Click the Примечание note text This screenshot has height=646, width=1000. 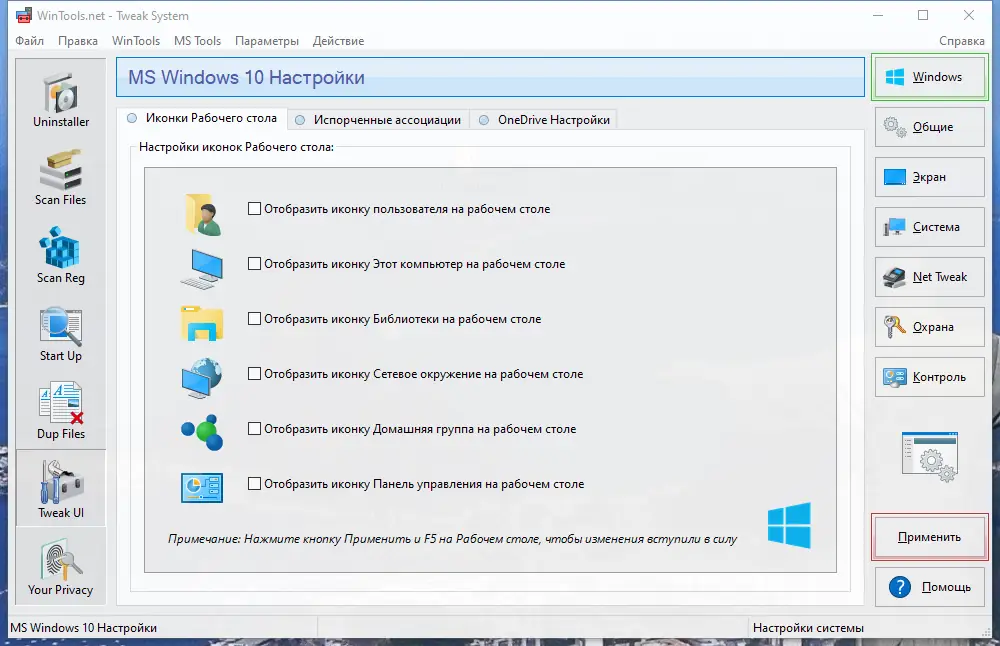click(452, 539)
